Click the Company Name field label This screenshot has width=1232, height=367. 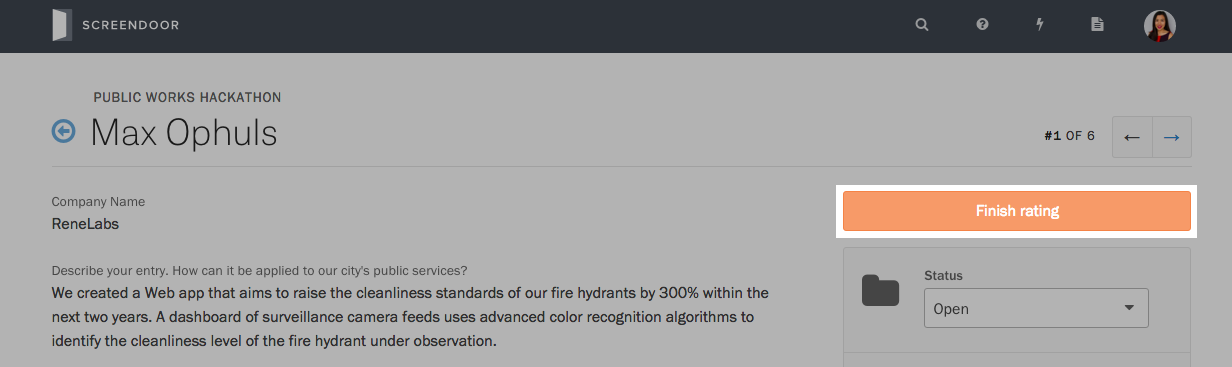pos(98,202)
